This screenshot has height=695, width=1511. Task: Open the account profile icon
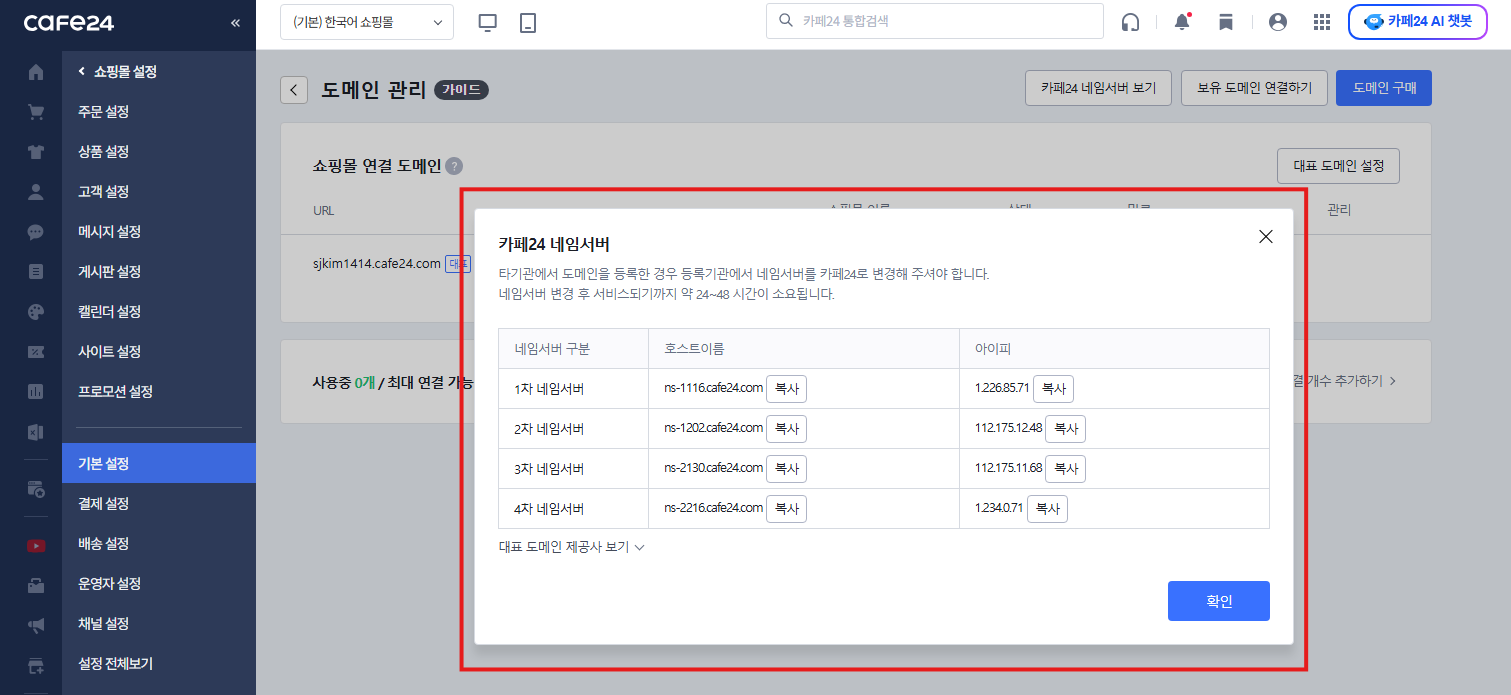click(1277, 22)
